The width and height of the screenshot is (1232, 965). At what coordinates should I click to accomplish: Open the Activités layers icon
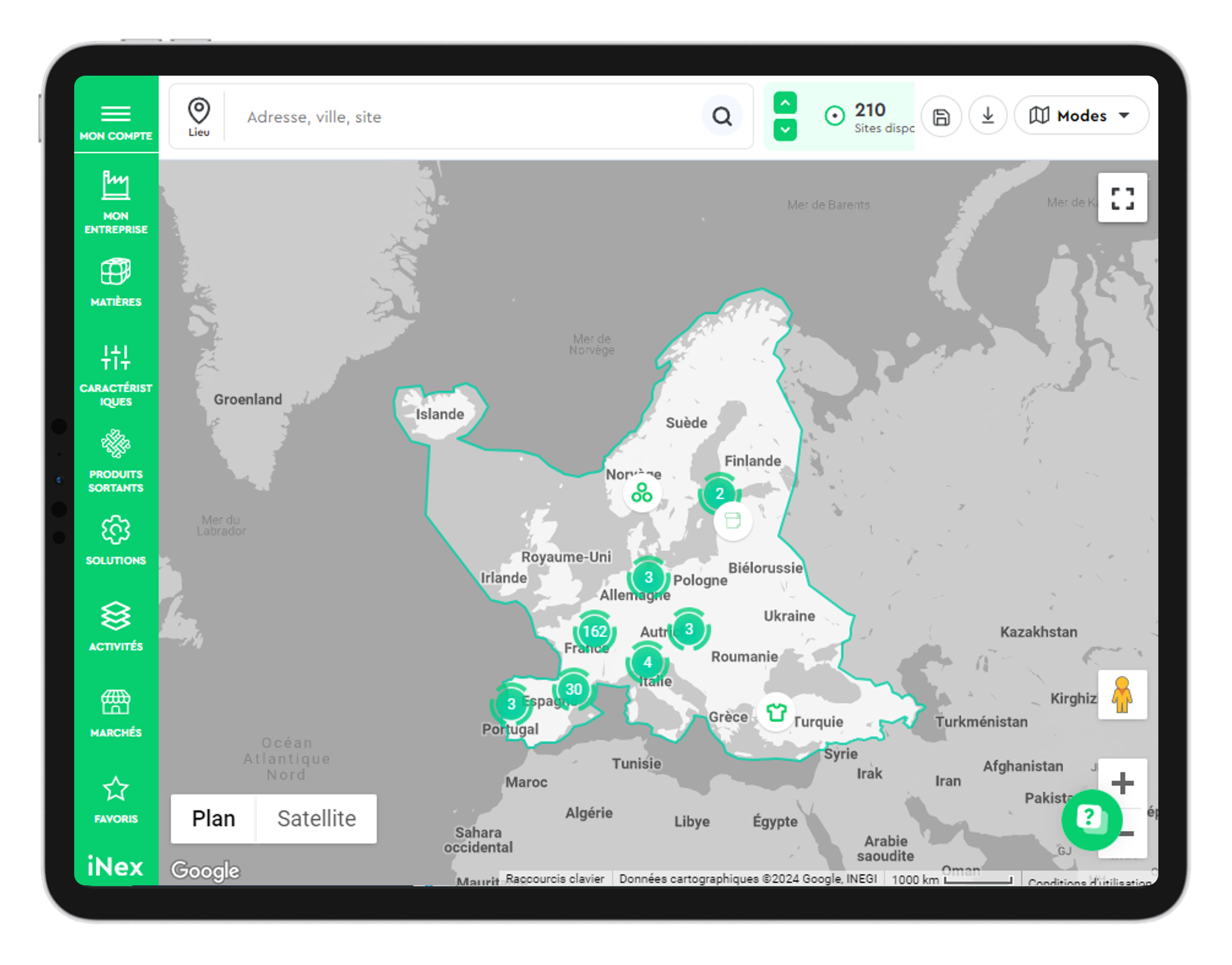[x=116, y=617]
